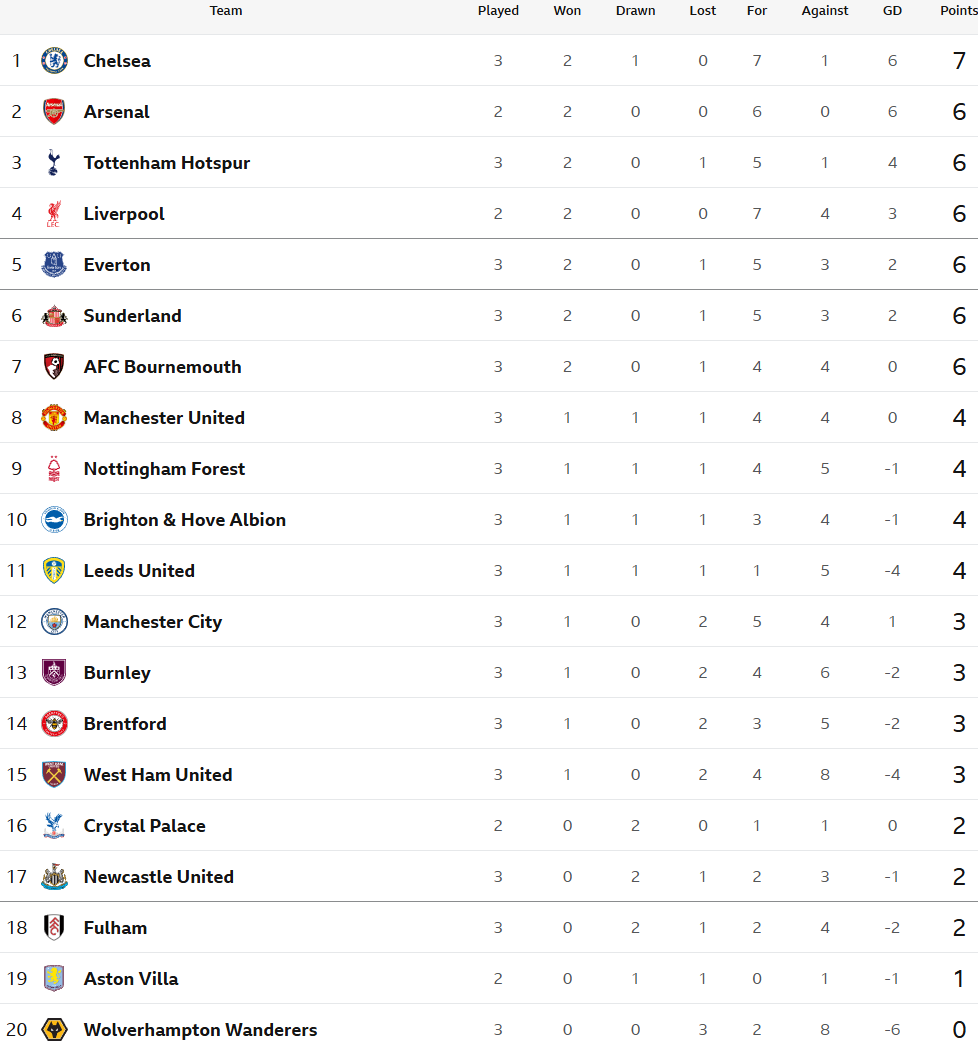Open the Everton team link
Screen dimensions: 978x1051
[x=117, y=265]
